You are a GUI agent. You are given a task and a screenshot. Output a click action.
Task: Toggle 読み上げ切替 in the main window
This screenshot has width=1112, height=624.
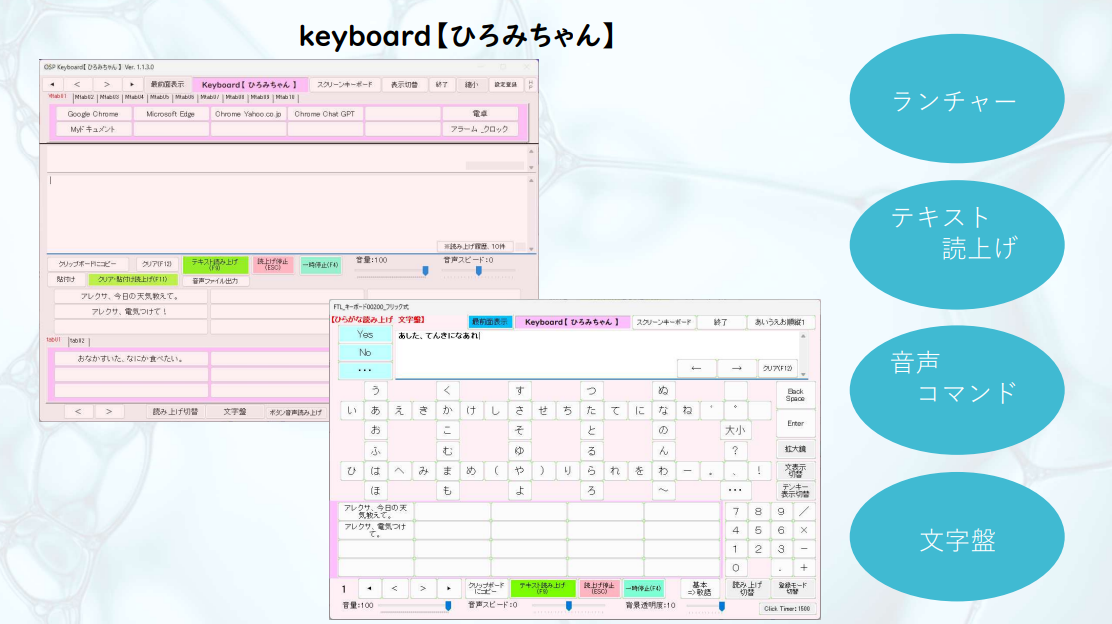(x=175, y=411)
